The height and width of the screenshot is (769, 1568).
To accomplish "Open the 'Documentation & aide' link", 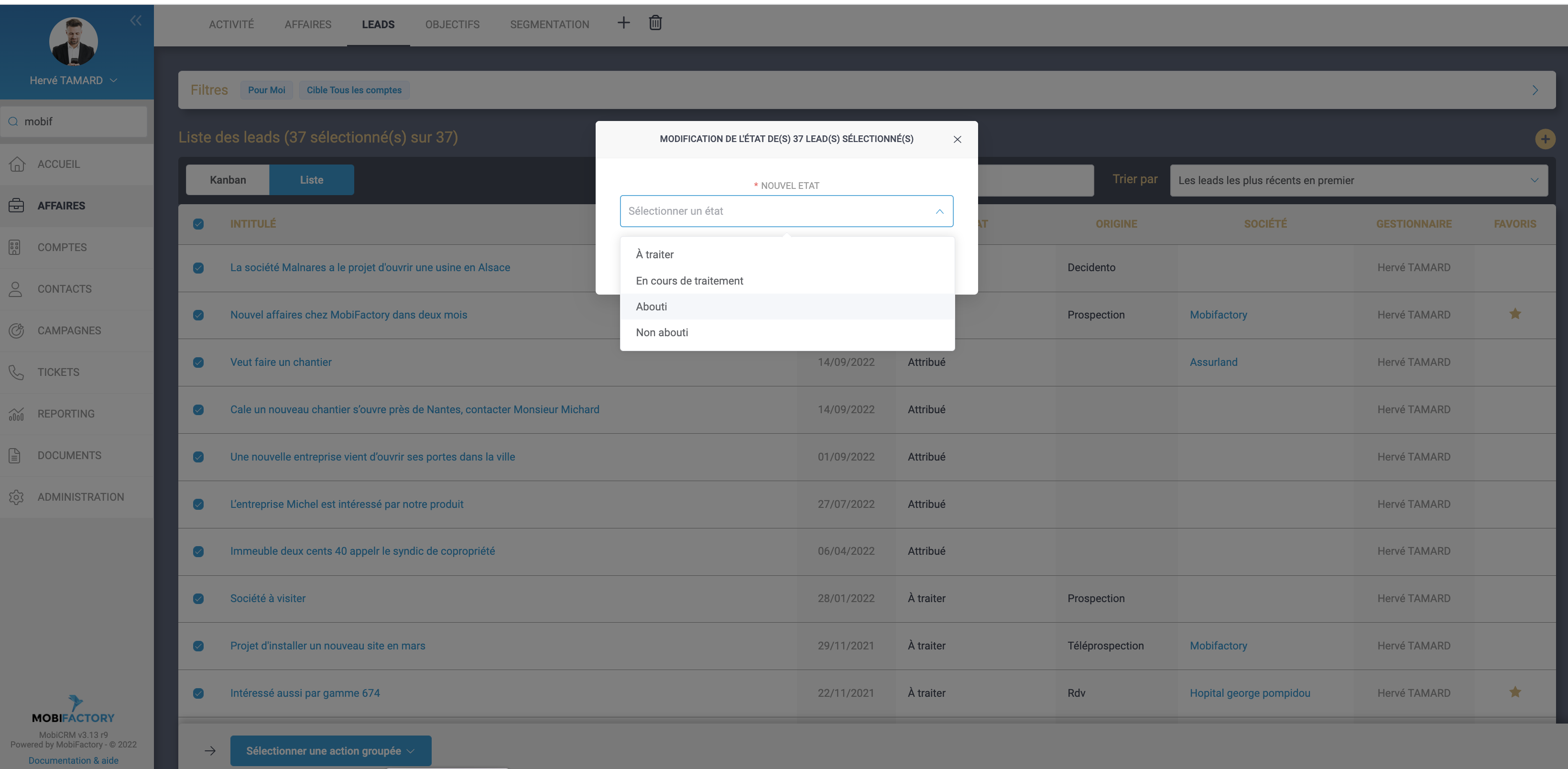I will [74, 760].
